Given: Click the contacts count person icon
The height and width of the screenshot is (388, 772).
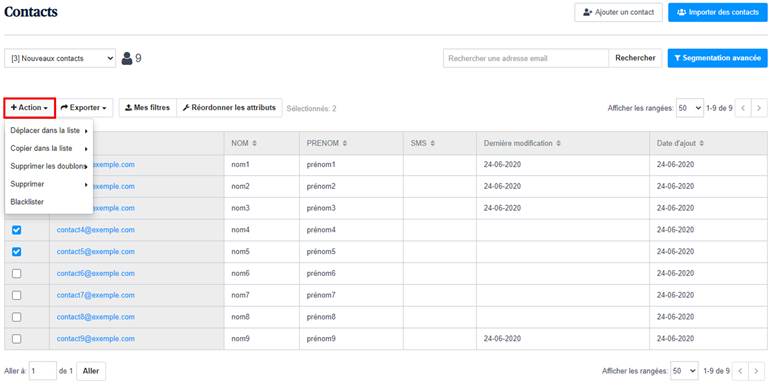Looking at the screenshot, I should tap(127, 59).
